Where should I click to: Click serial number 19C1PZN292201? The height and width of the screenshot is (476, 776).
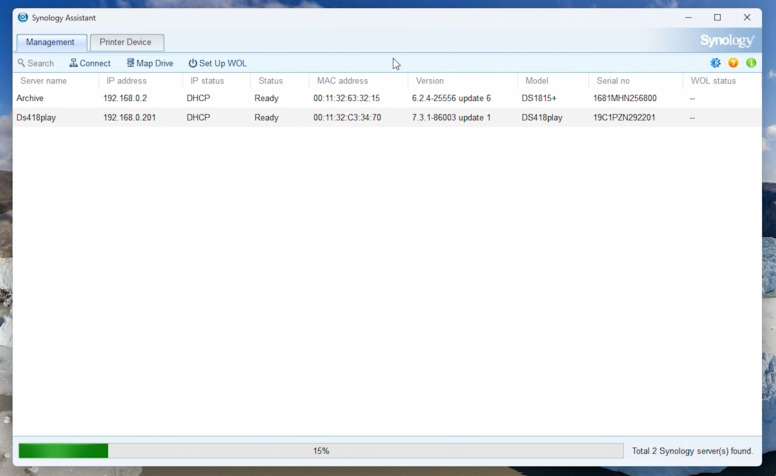click(624, 118)
